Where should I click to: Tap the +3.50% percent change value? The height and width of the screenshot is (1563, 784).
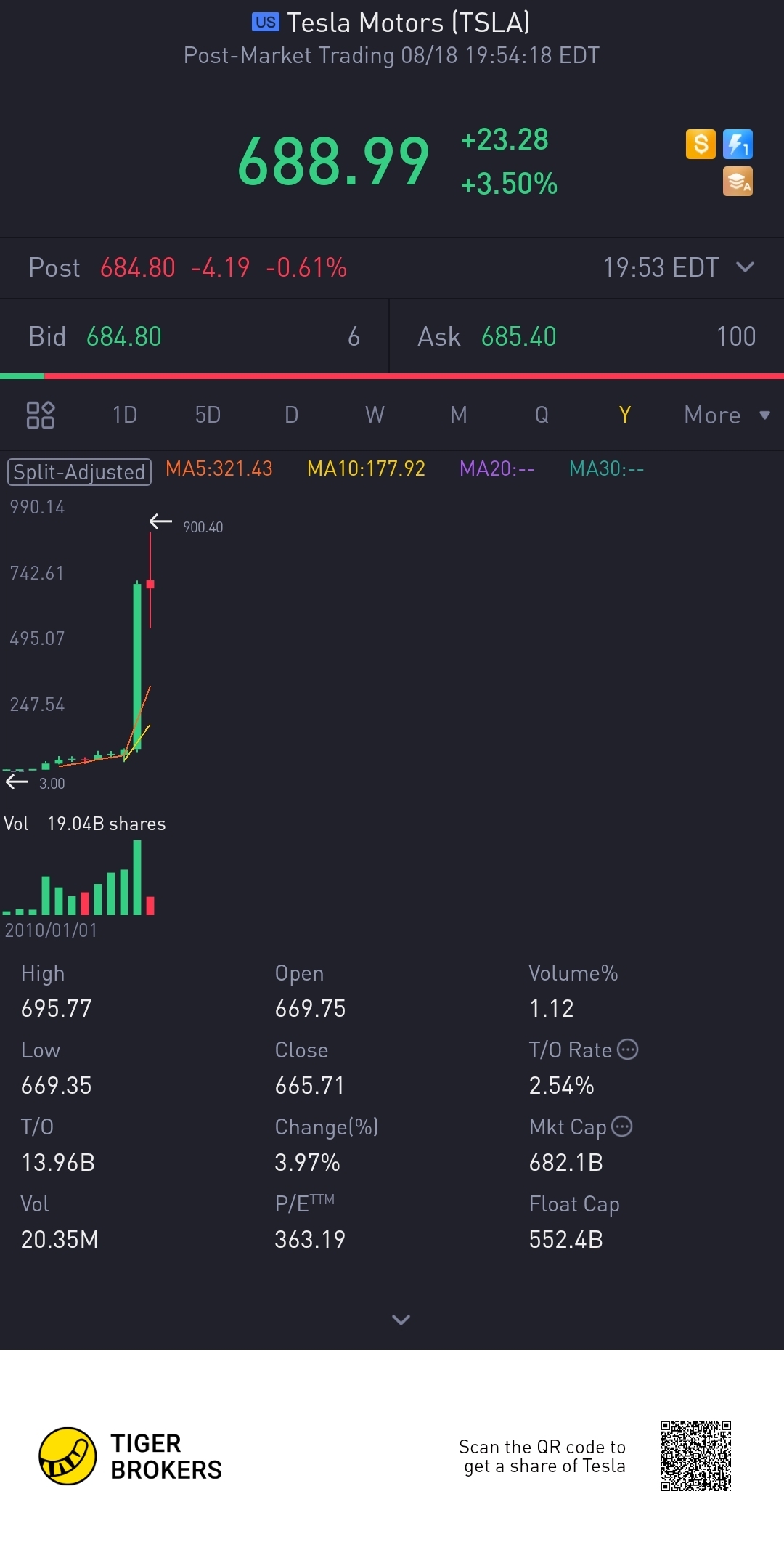click(x=509, y=184)
